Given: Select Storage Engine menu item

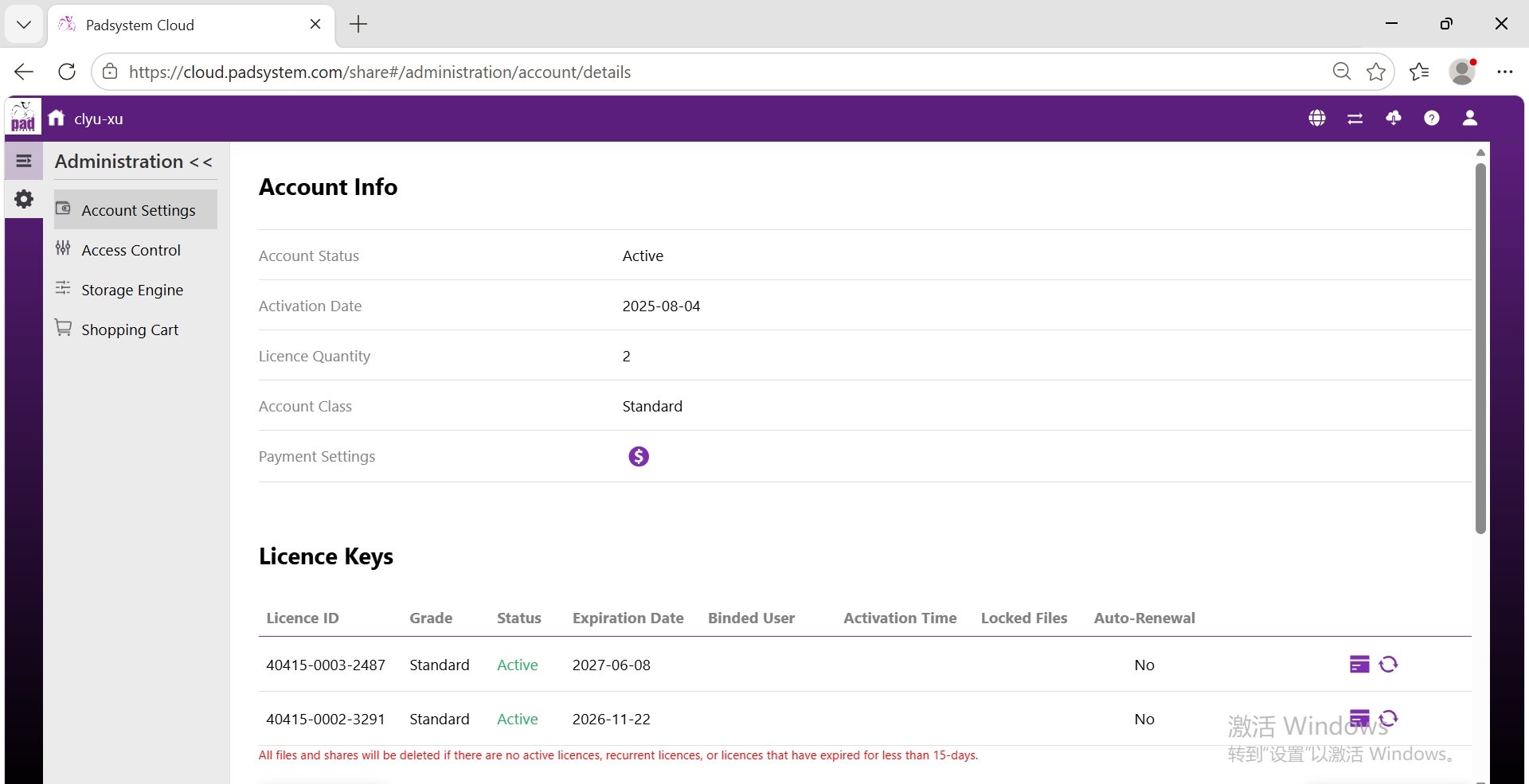Looking at the screenshot, I should 135,289.
